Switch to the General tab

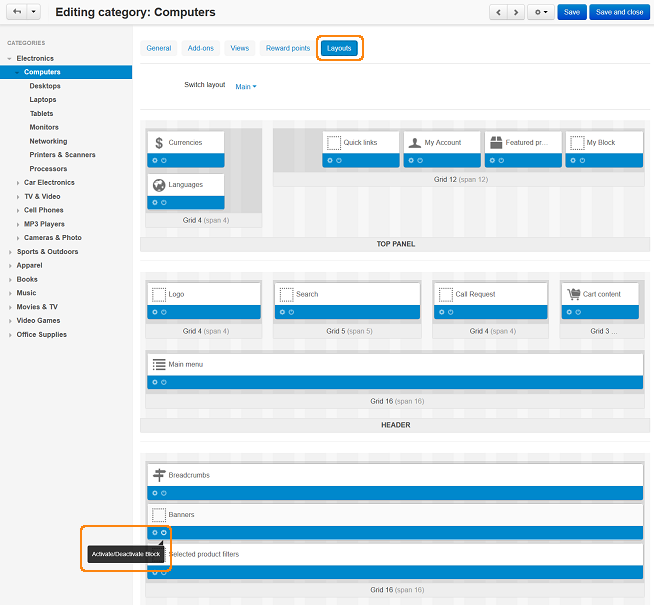pyautogui.click(x=159, y=48)
